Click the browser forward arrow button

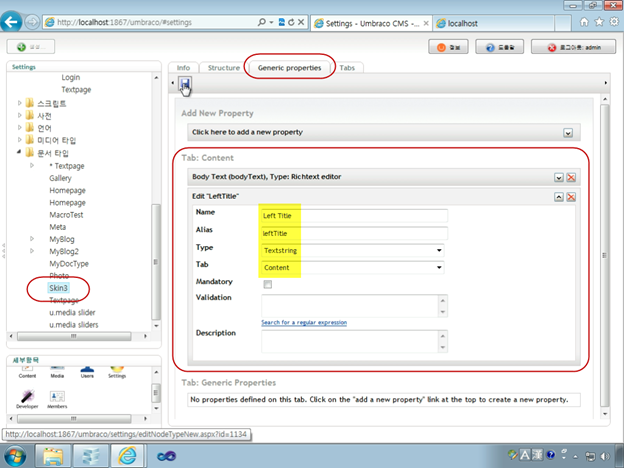pos(32,22)
